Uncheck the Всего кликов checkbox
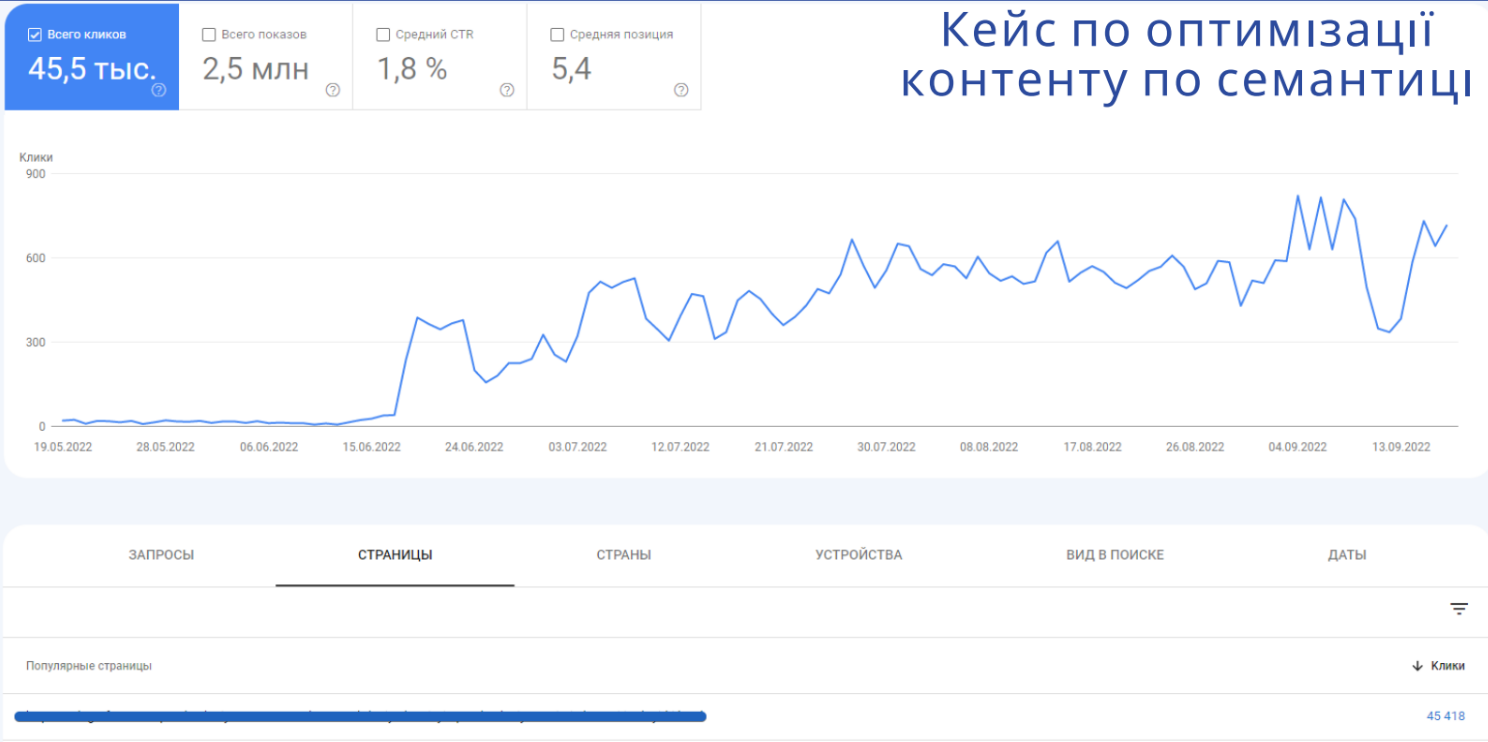The image size is (1488, 742). tap(35, 35)
